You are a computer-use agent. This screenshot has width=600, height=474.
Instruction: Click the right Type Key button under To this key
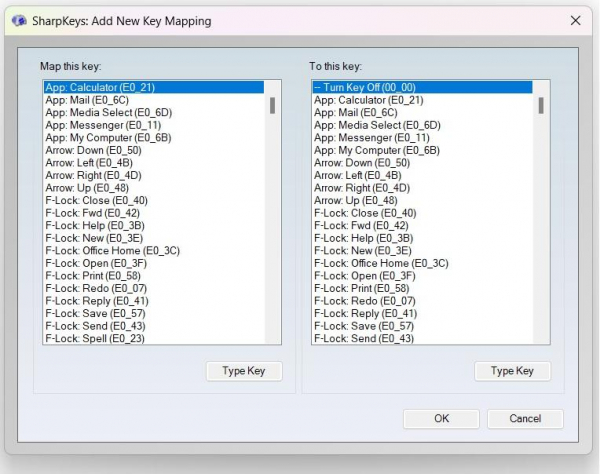coord(512,371)
